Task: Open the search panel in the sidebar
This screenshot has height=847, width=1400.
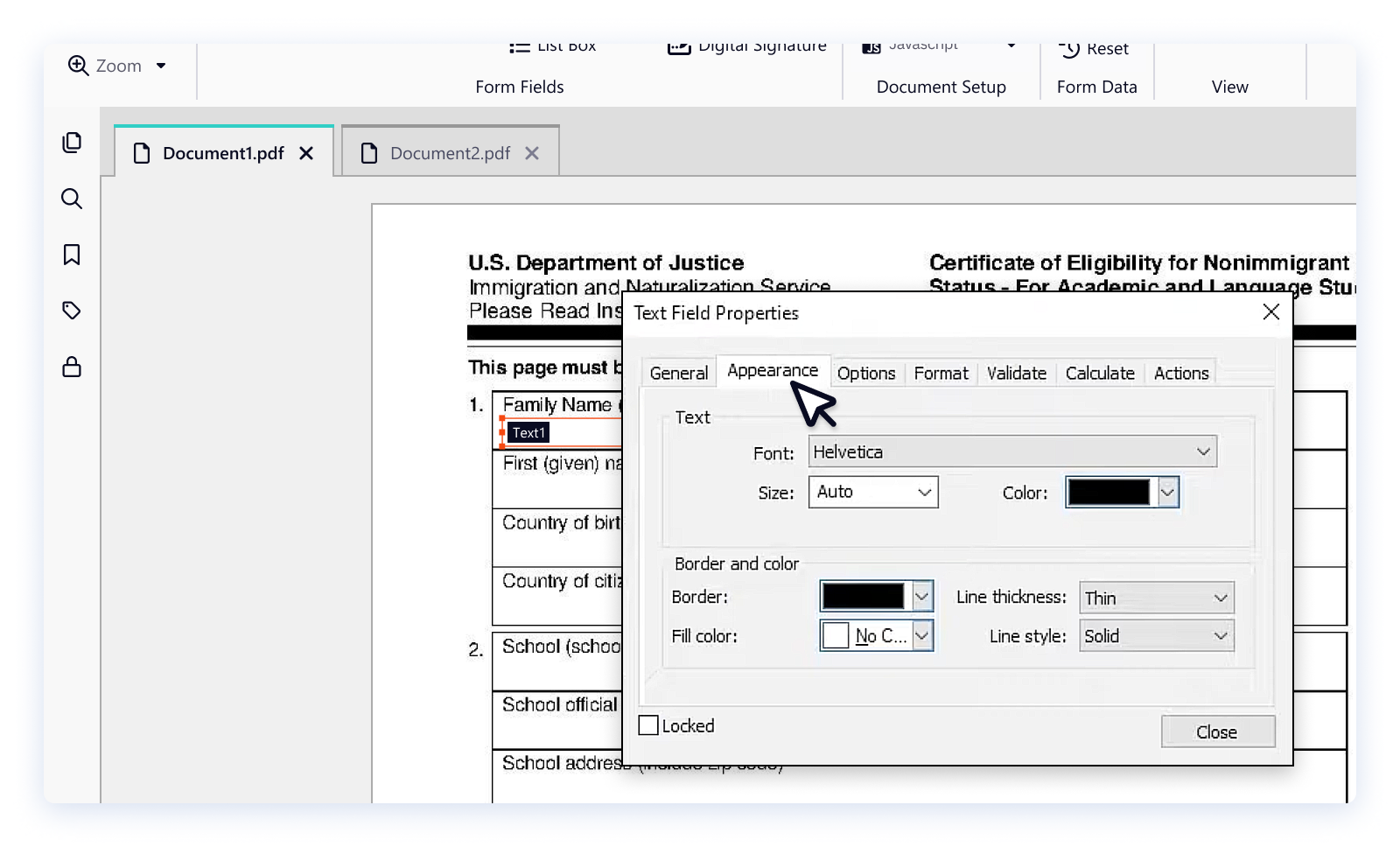Action: pos(71,199)
